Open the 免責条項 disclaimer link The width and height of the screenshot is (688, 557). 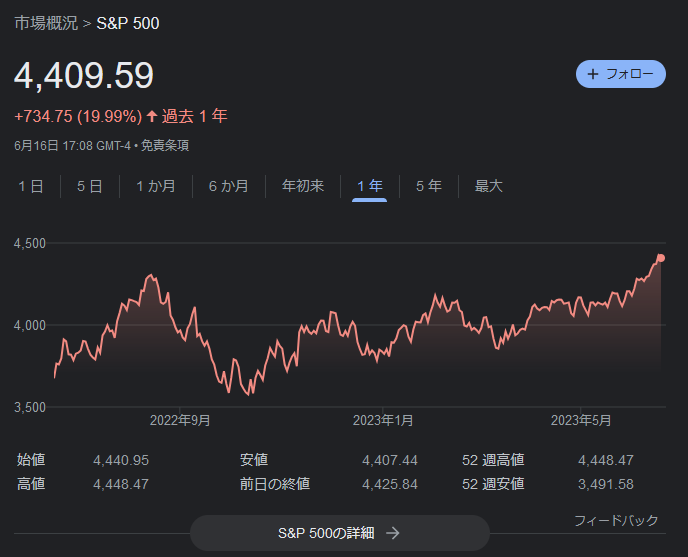(165, 146)
